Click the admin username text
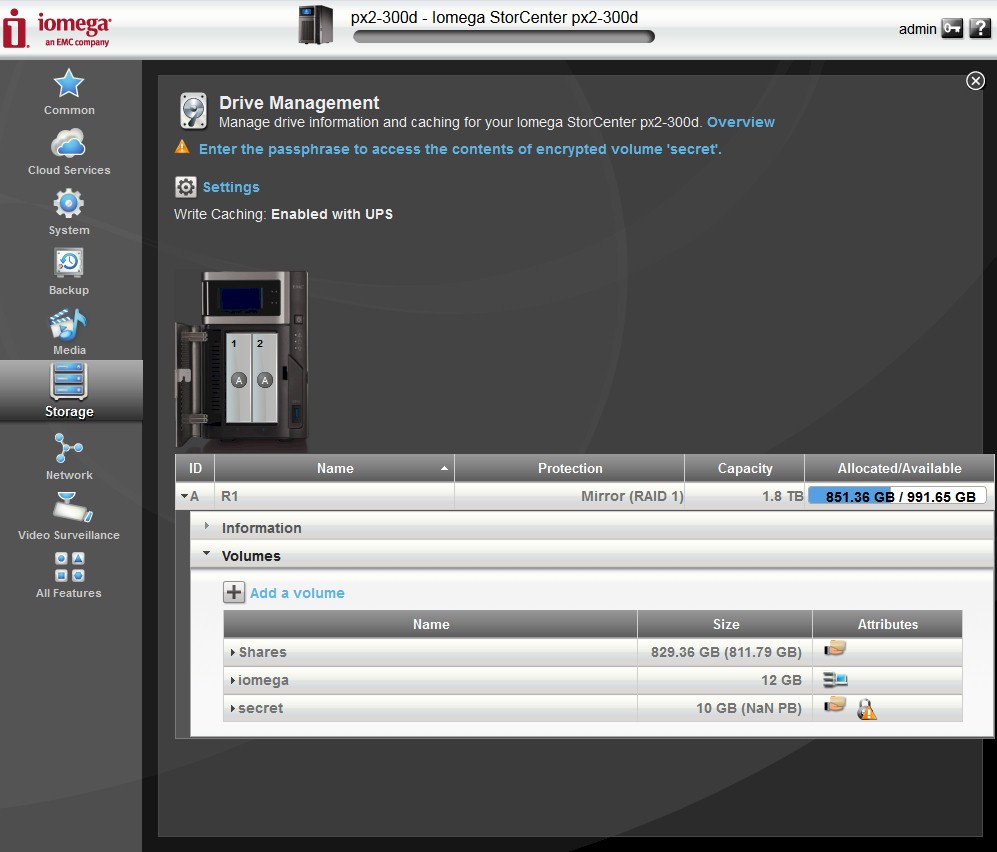997x852 pixels. pos(918,29)
